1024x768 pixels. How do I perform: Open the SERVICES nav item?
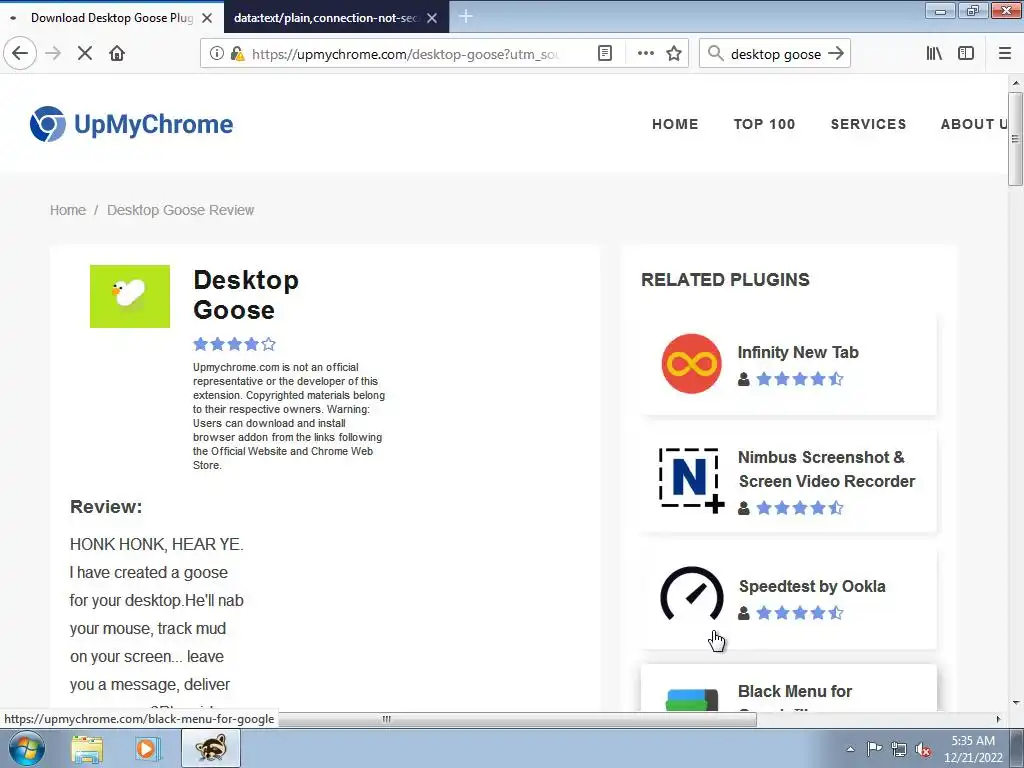[868, 124]
